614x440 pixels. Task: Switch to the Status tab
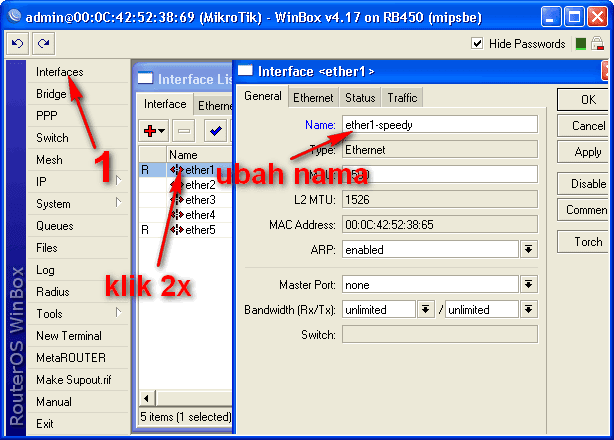360,97
